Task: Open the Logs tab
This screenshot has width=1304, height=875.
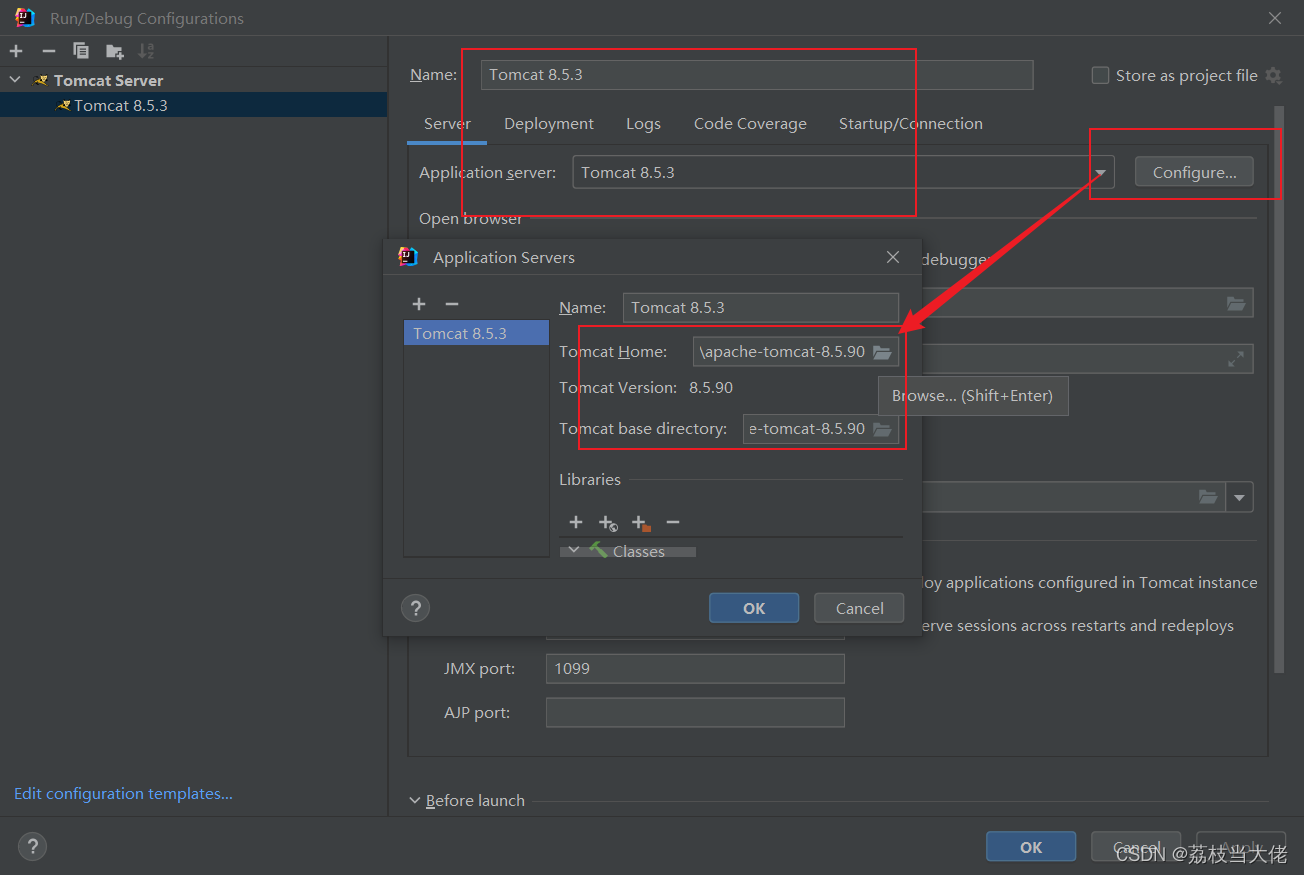Action: pos(643,124)
